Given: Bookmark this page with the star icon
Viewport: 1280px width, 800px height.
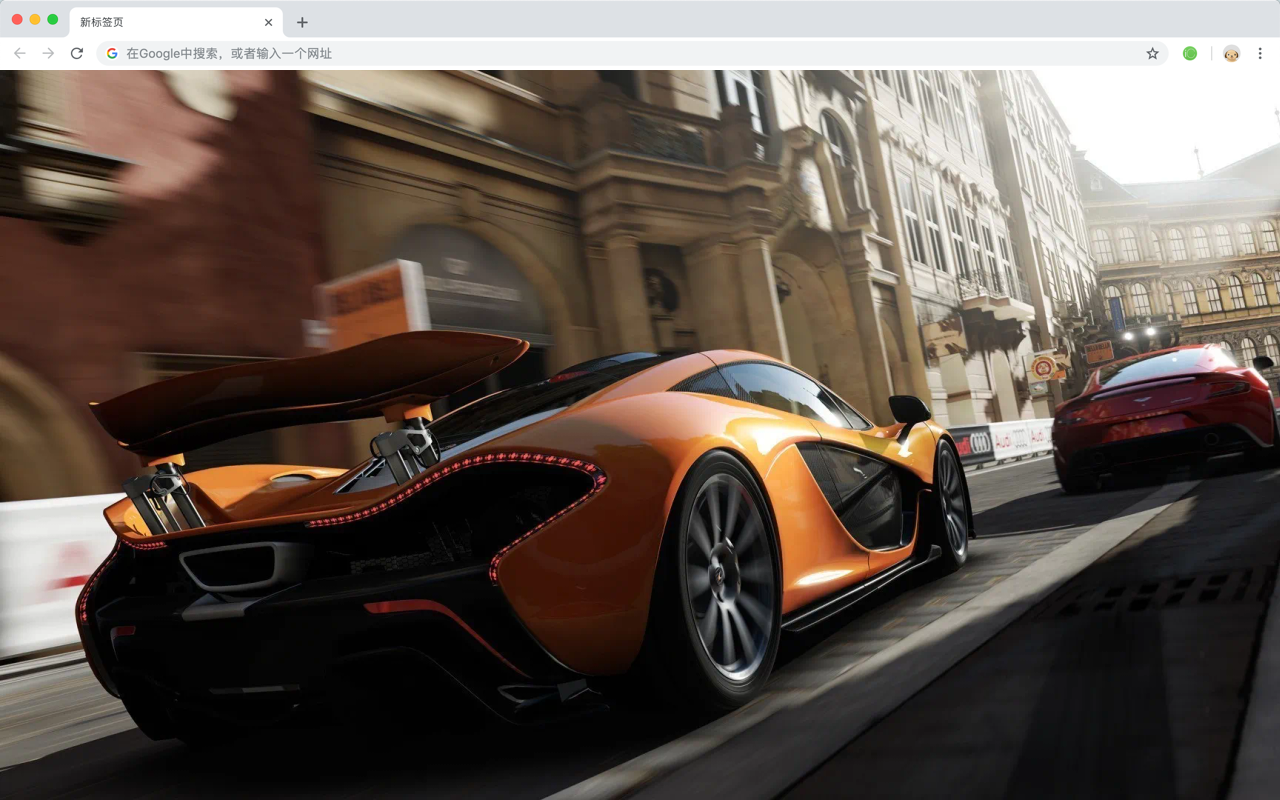Looking at the screenshot, I should [1152, 53].
